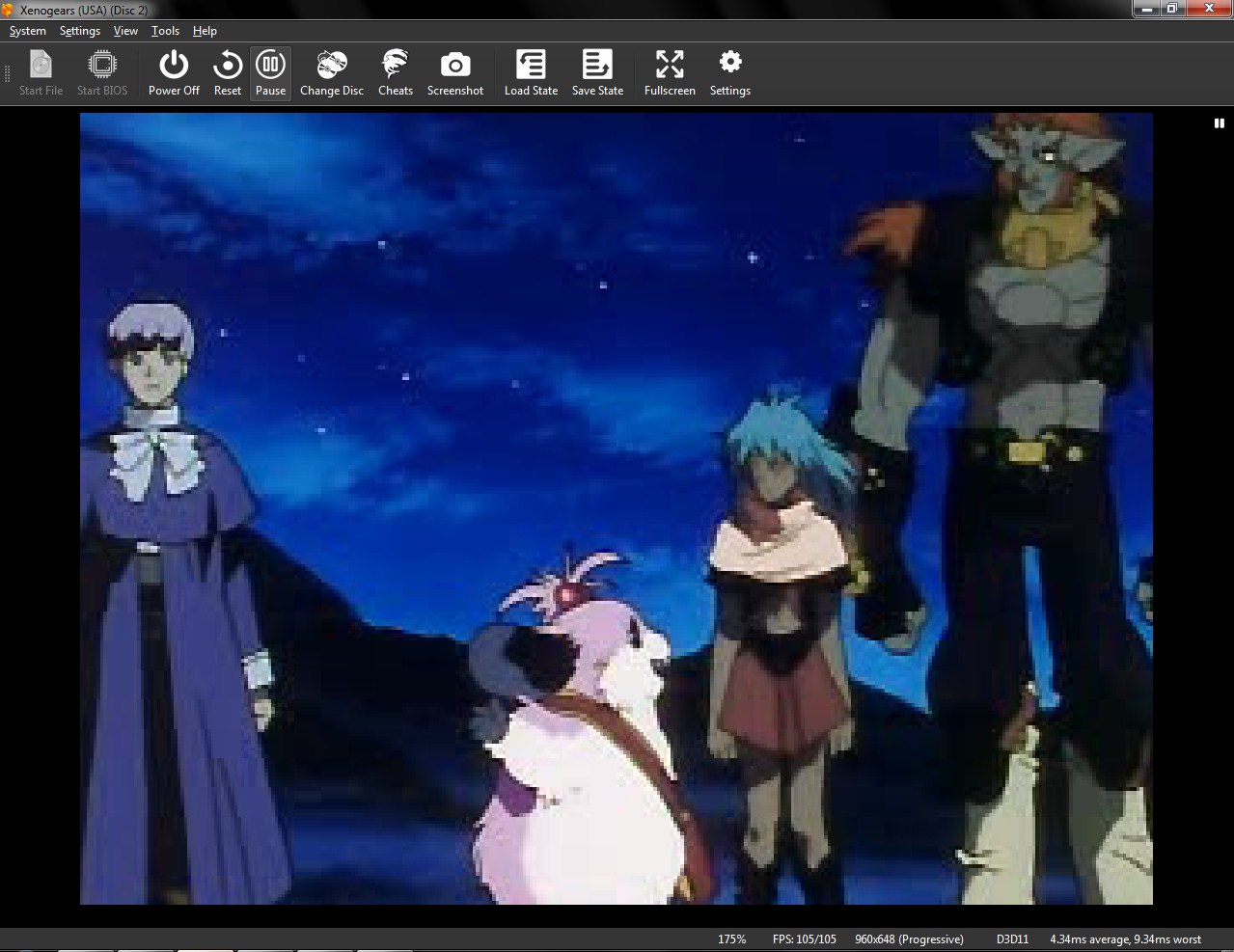The height and width of the screenshot is (952, 1234).
Task: Open the Settings menu in menu bar
Action: coord(80,31)
